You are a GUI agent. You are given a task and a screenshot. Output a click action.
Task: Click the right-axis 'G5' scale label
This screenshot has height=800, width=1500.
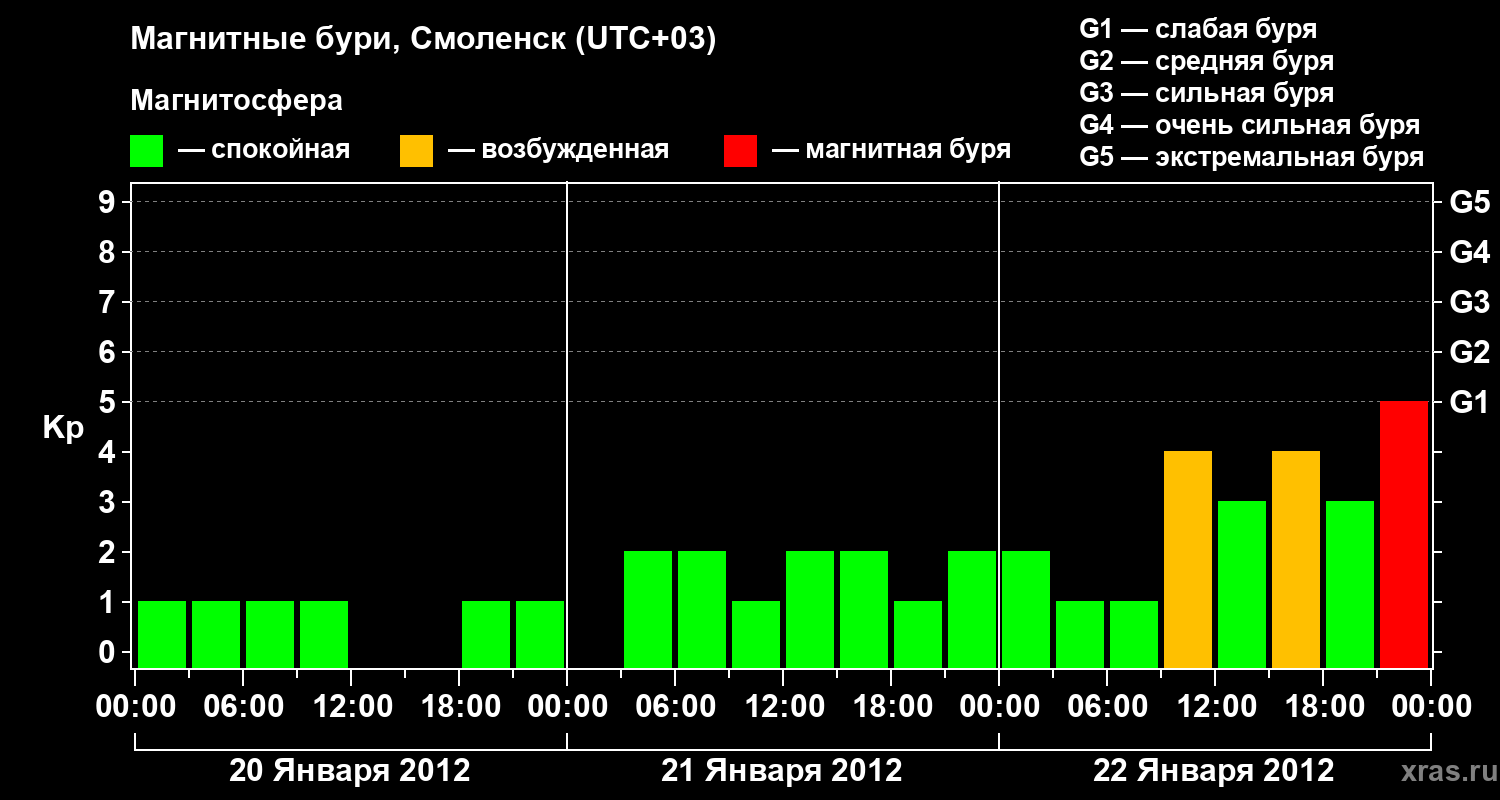[x=1470, y=202]
